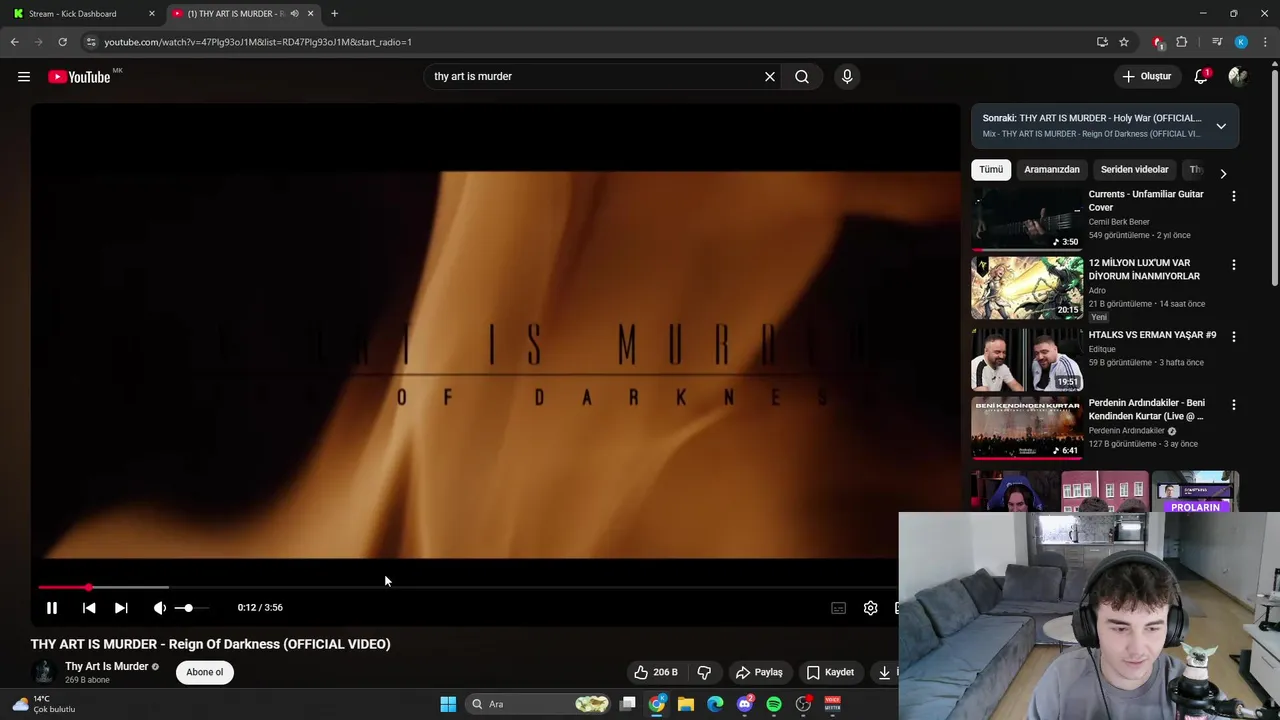1280x720 pixels.
Task: Bookmark this page with the star
Action: coord(1124,42)
